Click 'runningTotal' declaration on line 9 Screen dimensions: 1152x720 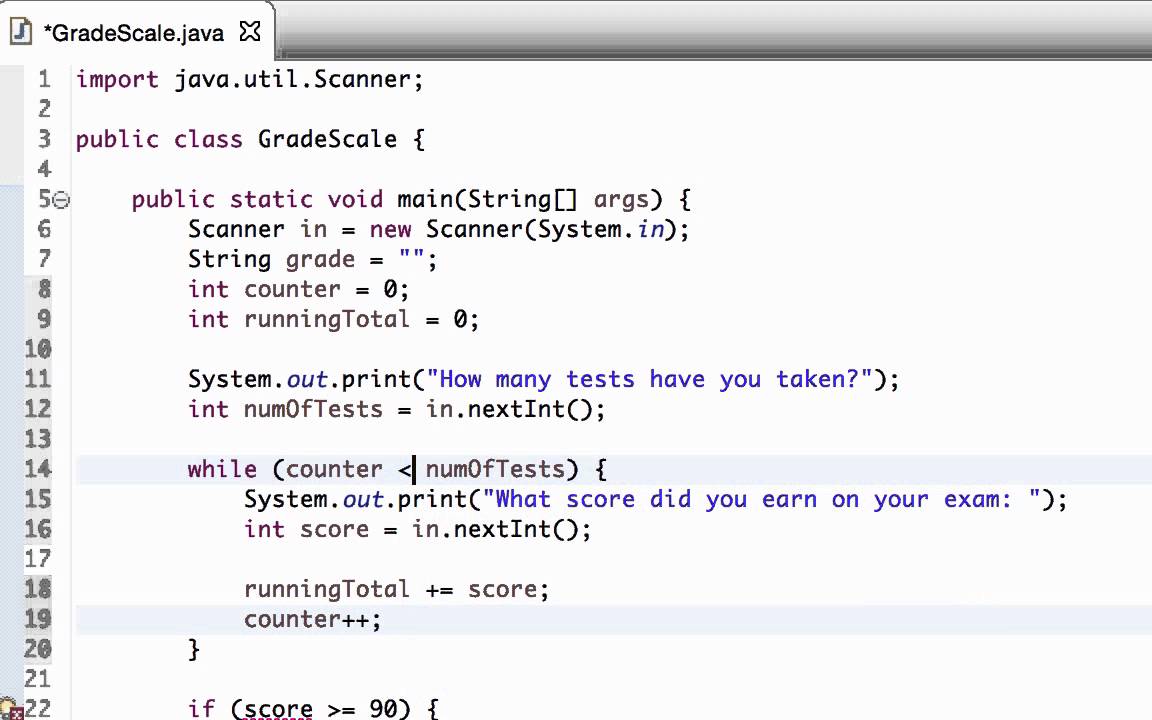tap(327, 320)
